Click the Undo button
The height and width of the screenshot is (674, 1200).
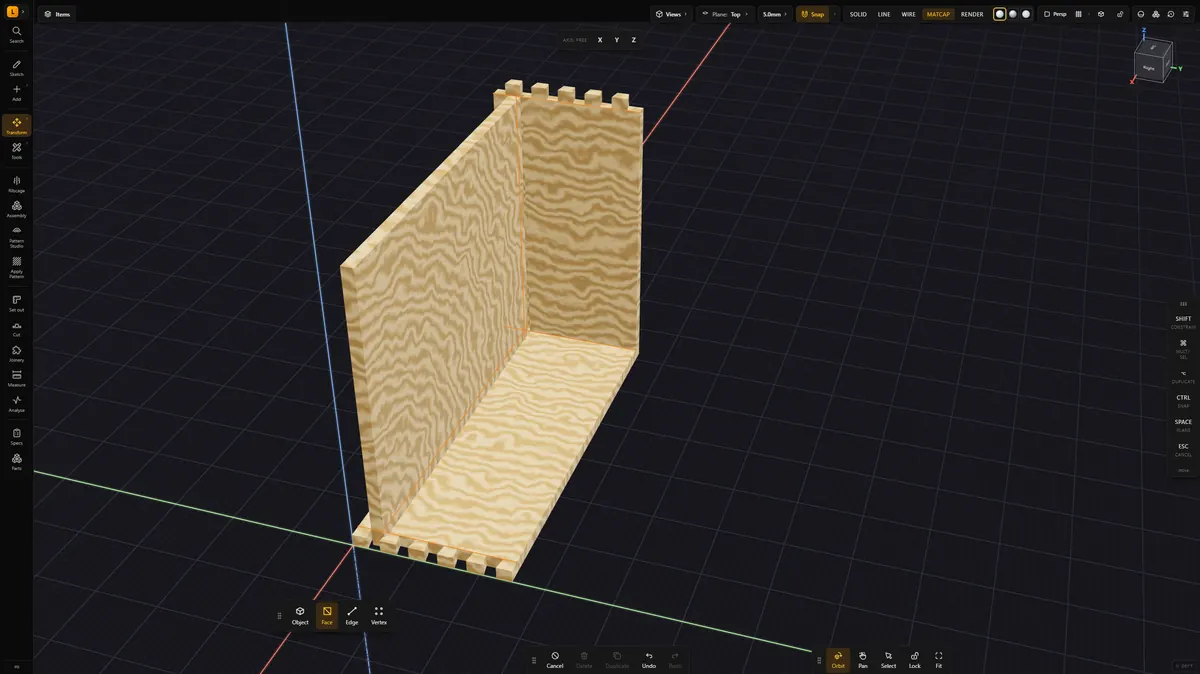649,660
